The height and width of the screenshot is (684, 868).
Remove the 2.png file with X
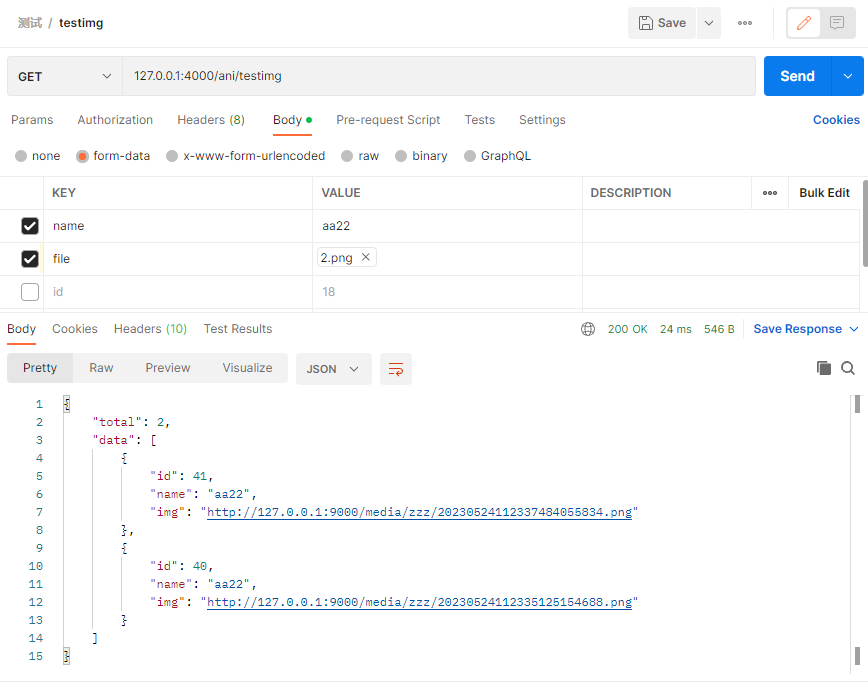pos(366,257)
